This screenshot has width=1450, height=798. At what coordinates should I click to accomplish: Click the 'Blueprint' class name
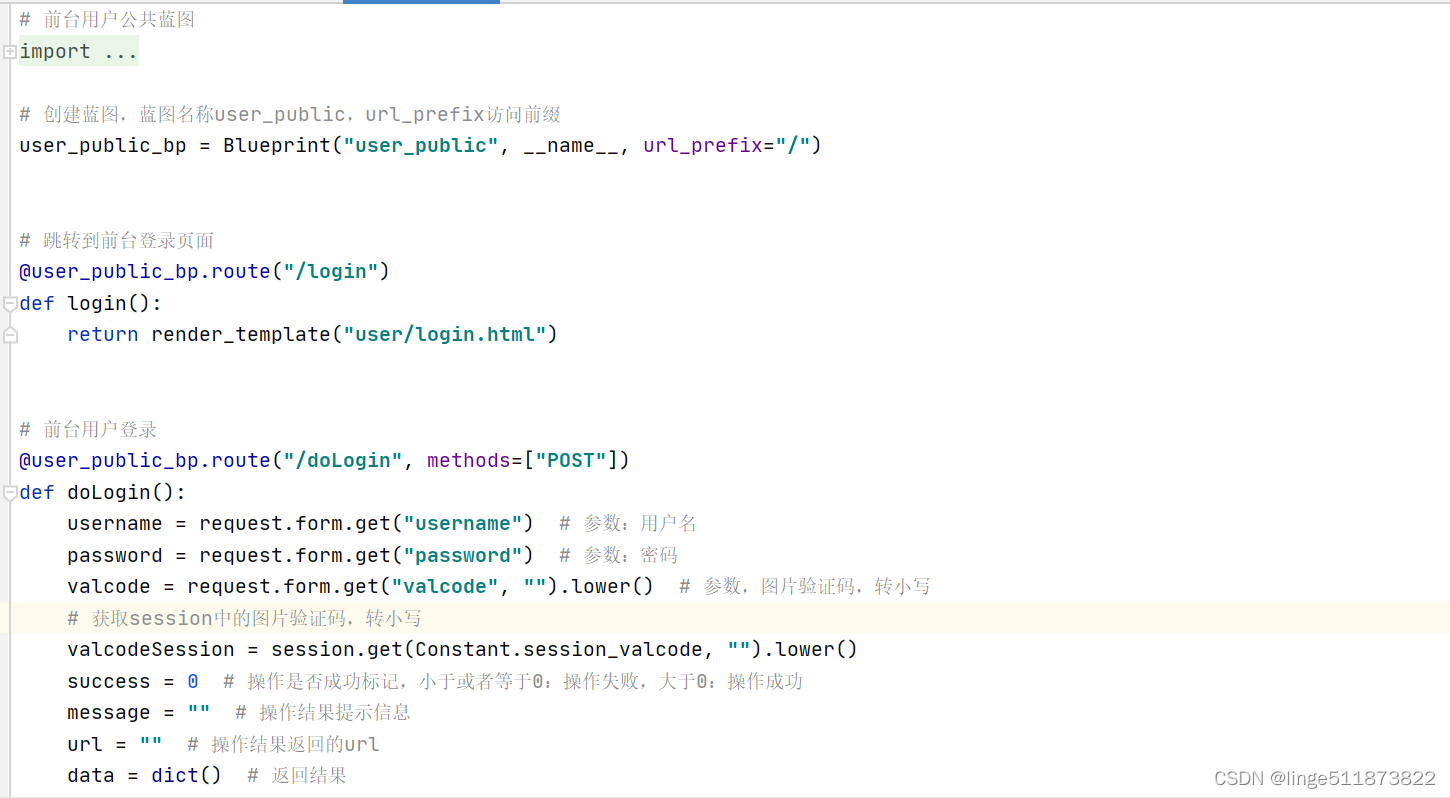[277, 145]
